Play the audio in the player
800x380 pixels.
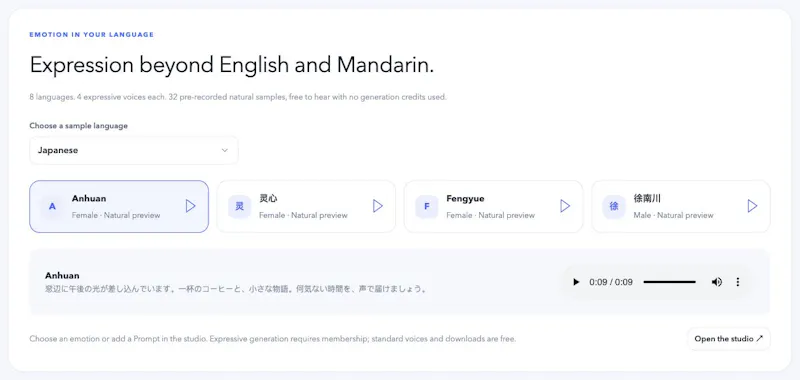click(x=576, y=282)
